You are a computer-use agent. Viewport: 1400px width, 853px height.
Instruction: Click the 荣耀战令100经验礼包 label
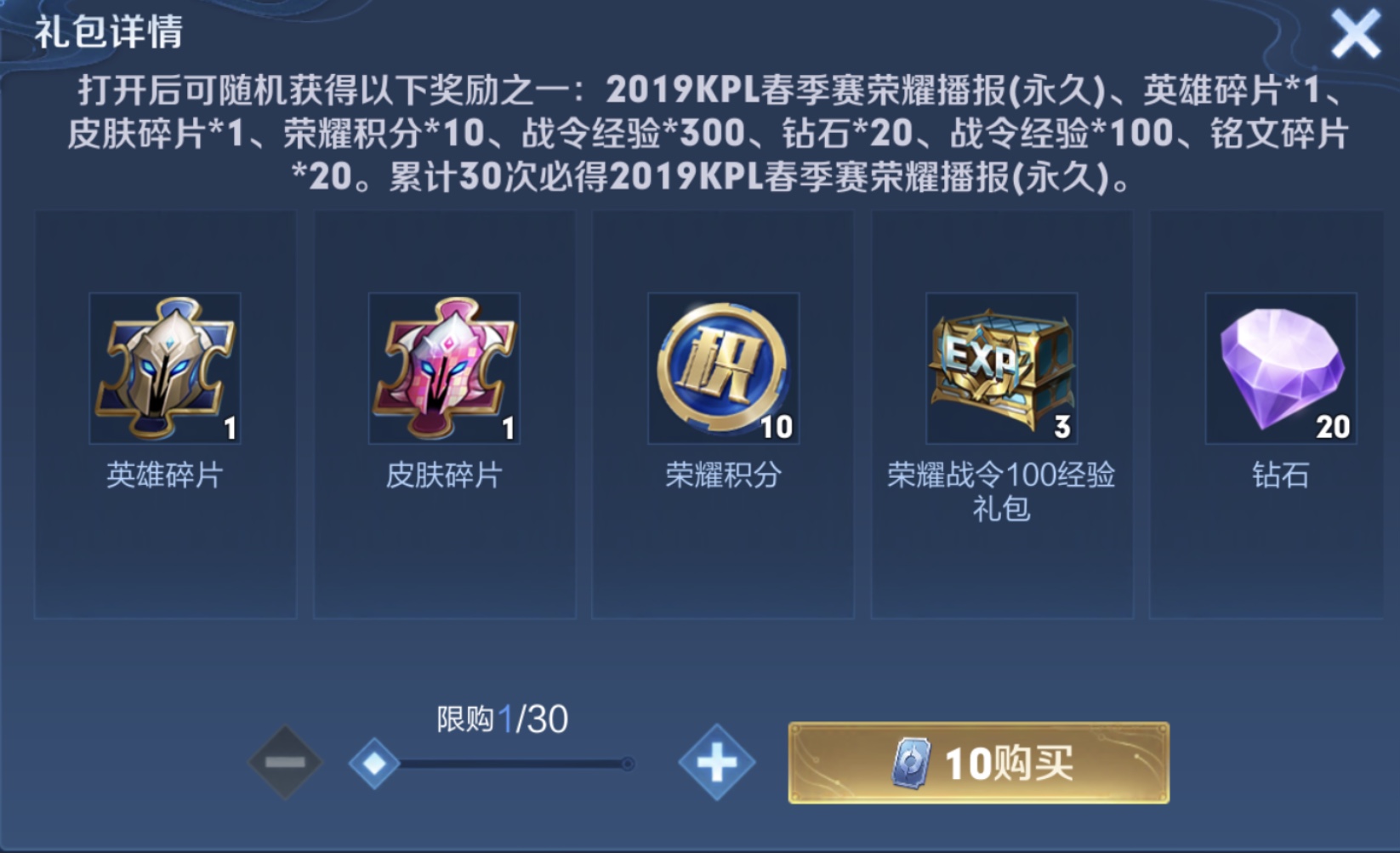pos(1001,491)
